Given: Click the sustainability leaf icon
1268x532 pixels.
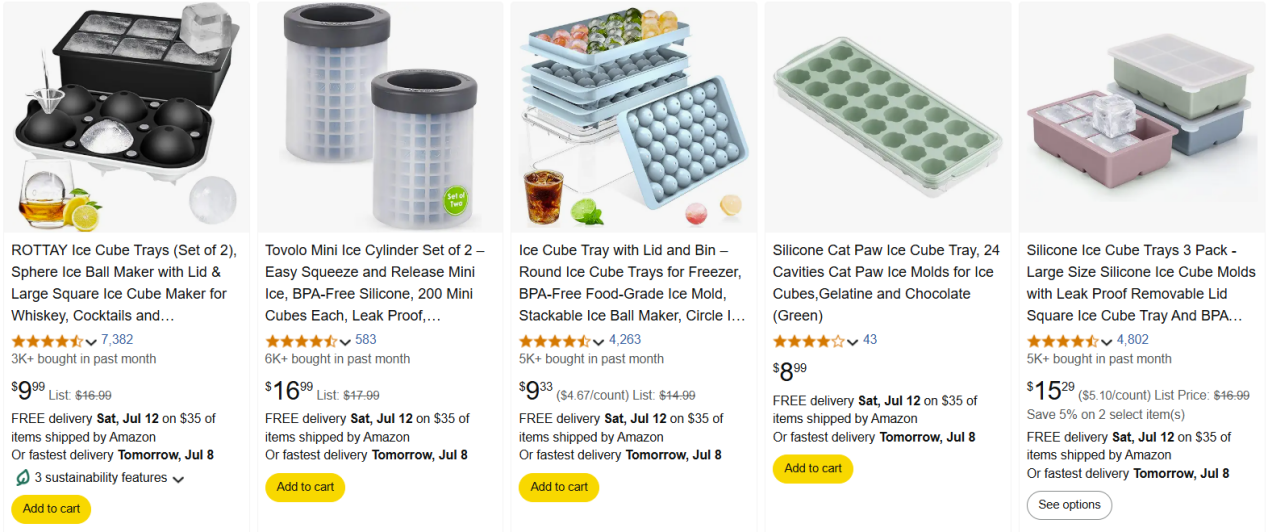Looking at the screenshot, I should coord(21,478).
